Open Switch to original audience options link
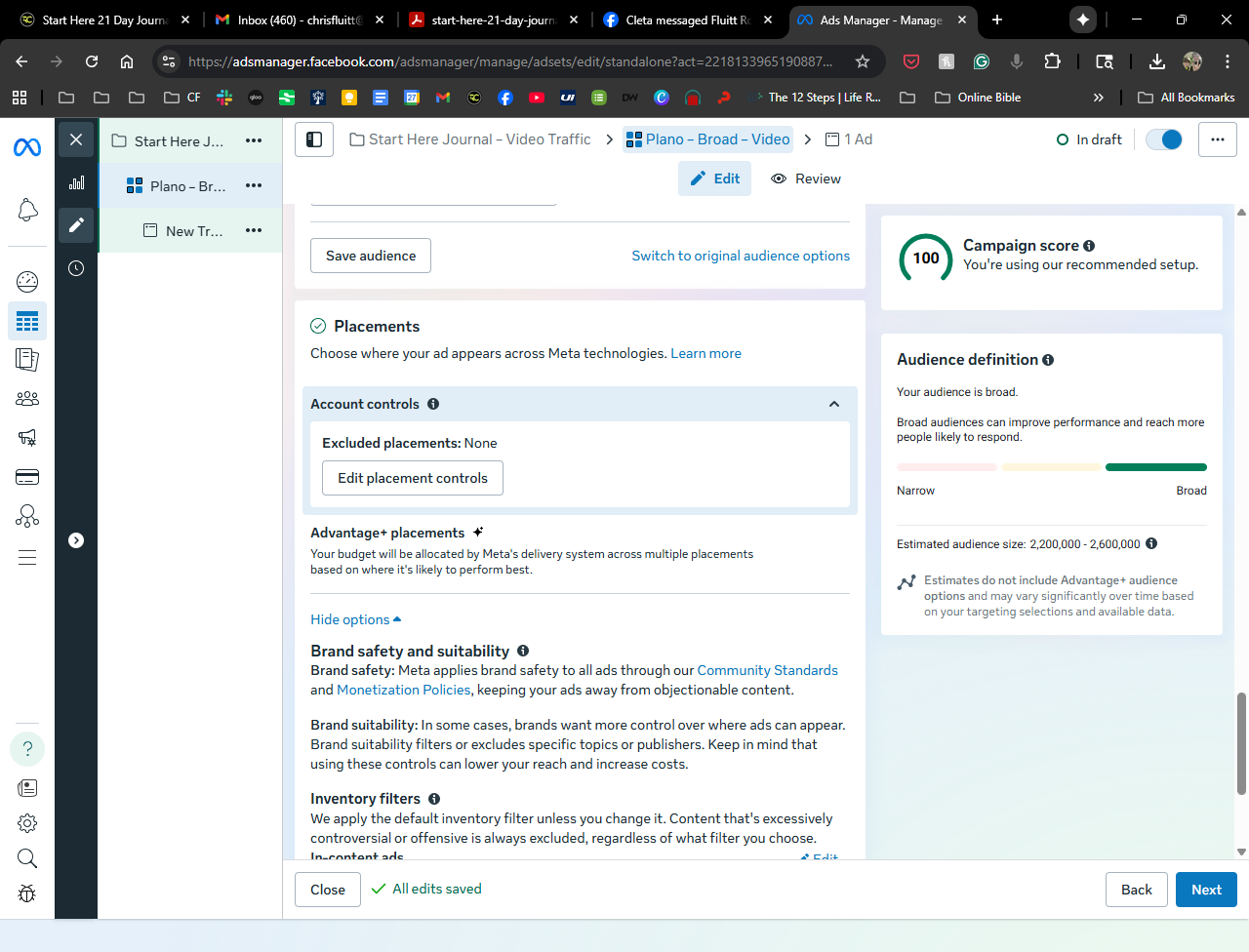This screenshot has height=952, width=1249. point(741,256)
